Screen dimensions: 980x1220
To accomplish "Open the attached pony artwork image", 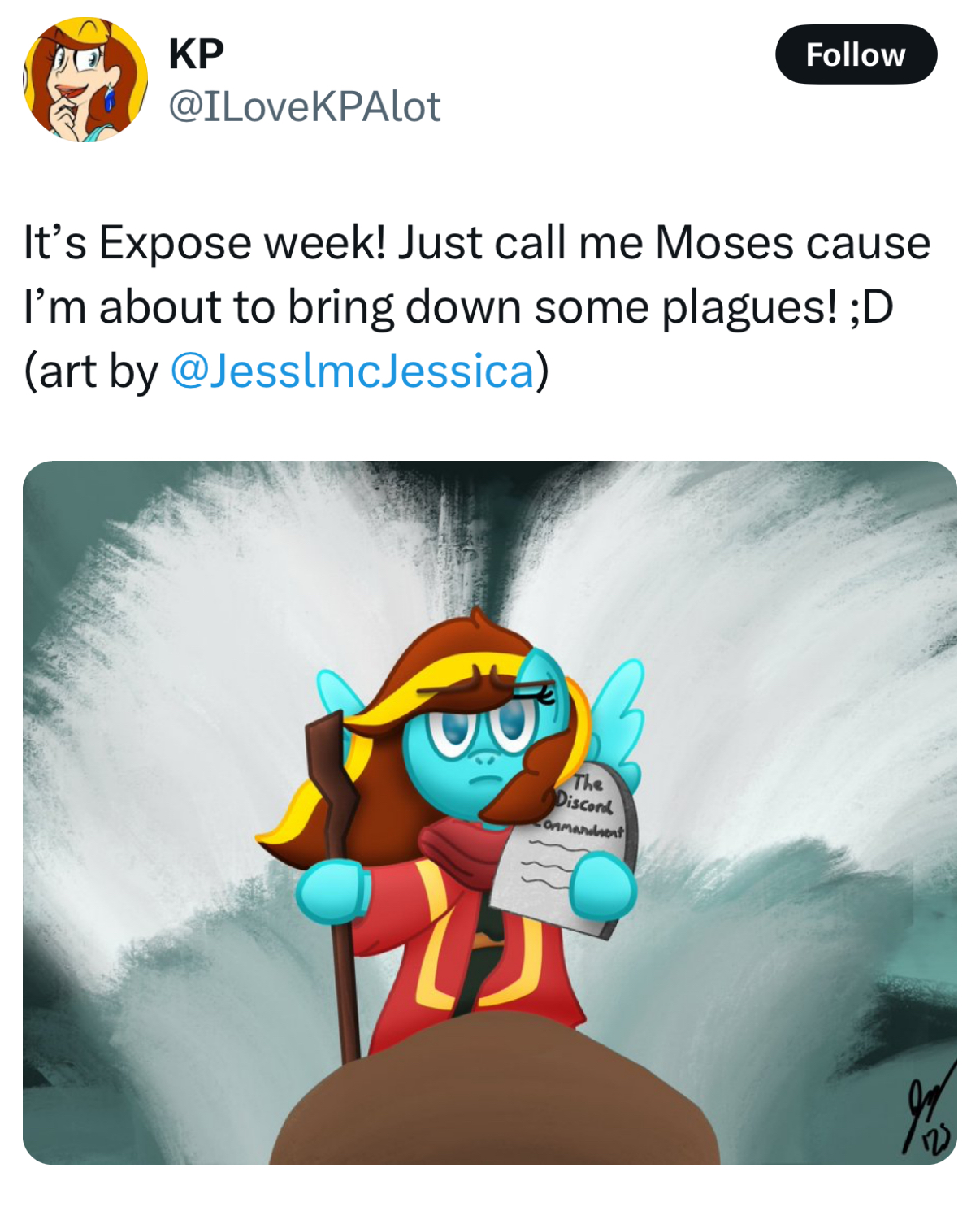I will coord(490,813).
